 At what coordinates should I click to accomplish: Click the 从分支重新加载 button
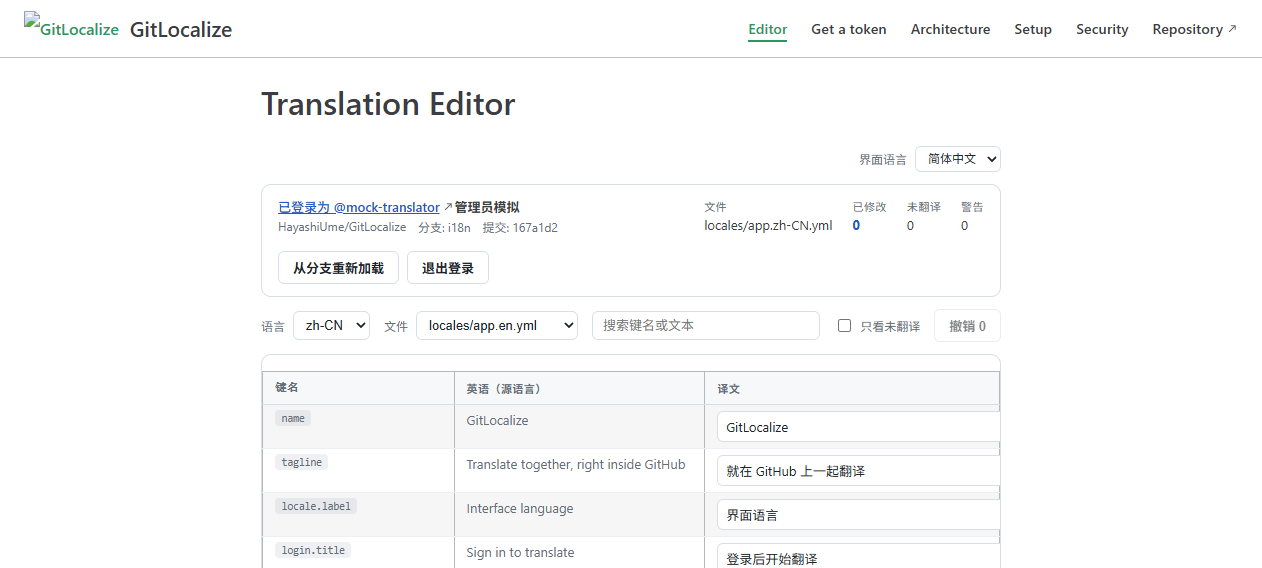(338, 268)
